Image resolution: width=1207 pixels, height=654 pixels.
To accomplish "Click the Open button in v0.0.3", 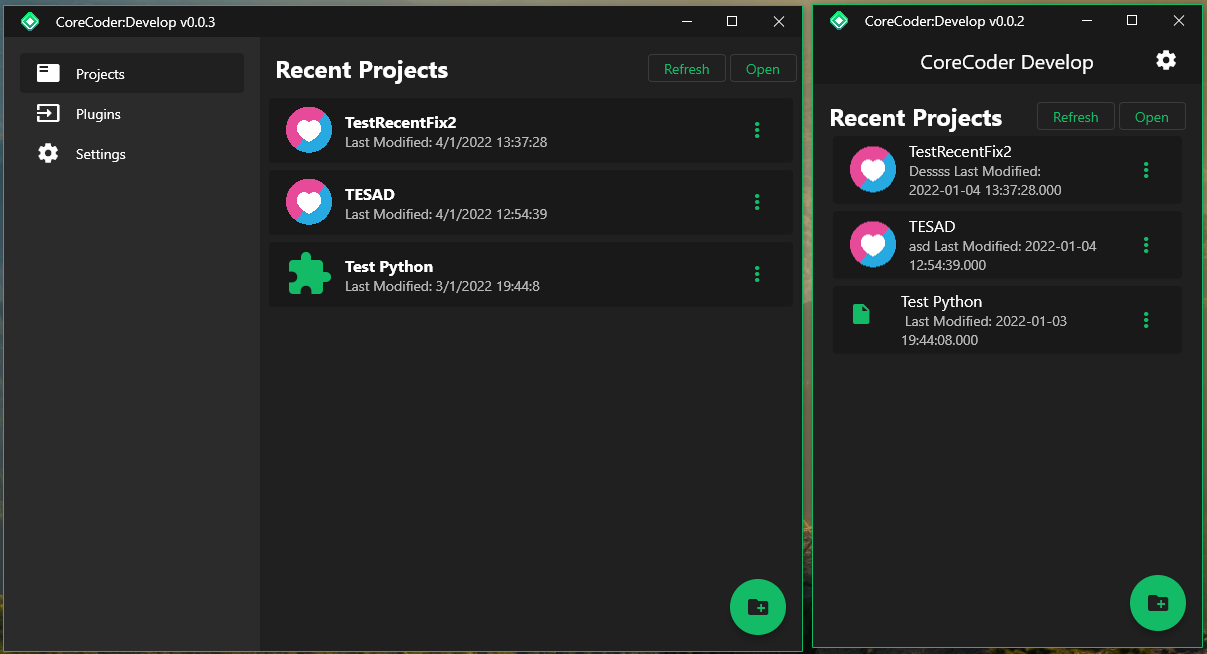I will (x=763, y=68).
